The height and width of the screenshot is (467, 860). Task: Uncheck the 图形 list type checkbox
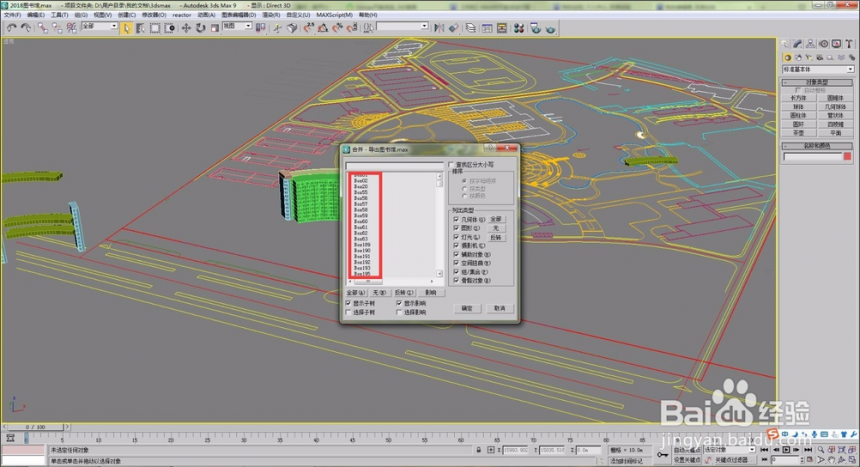(456, 228)
